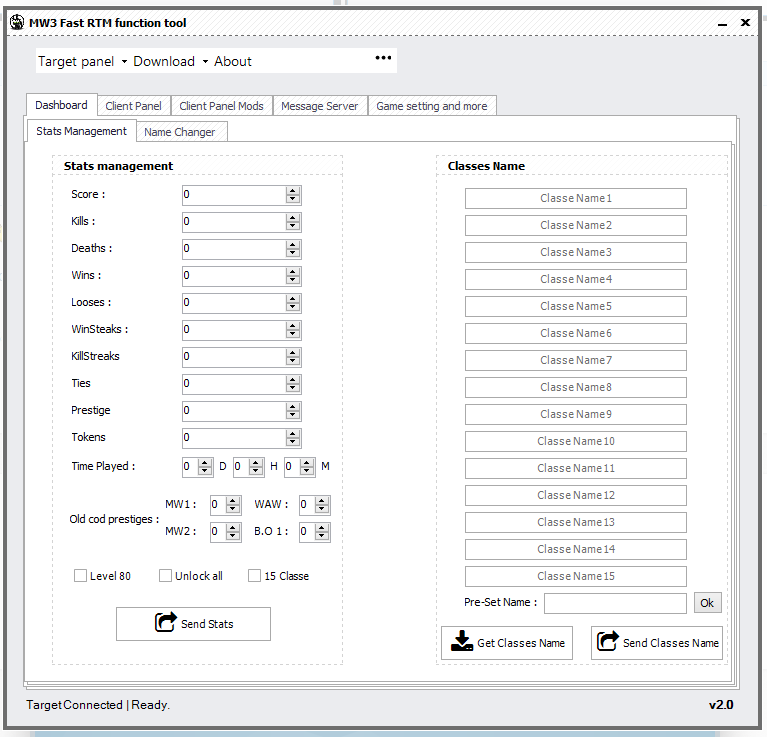Click the Classe Name3 field
The image size is (767, 737).
pos(576,252)
